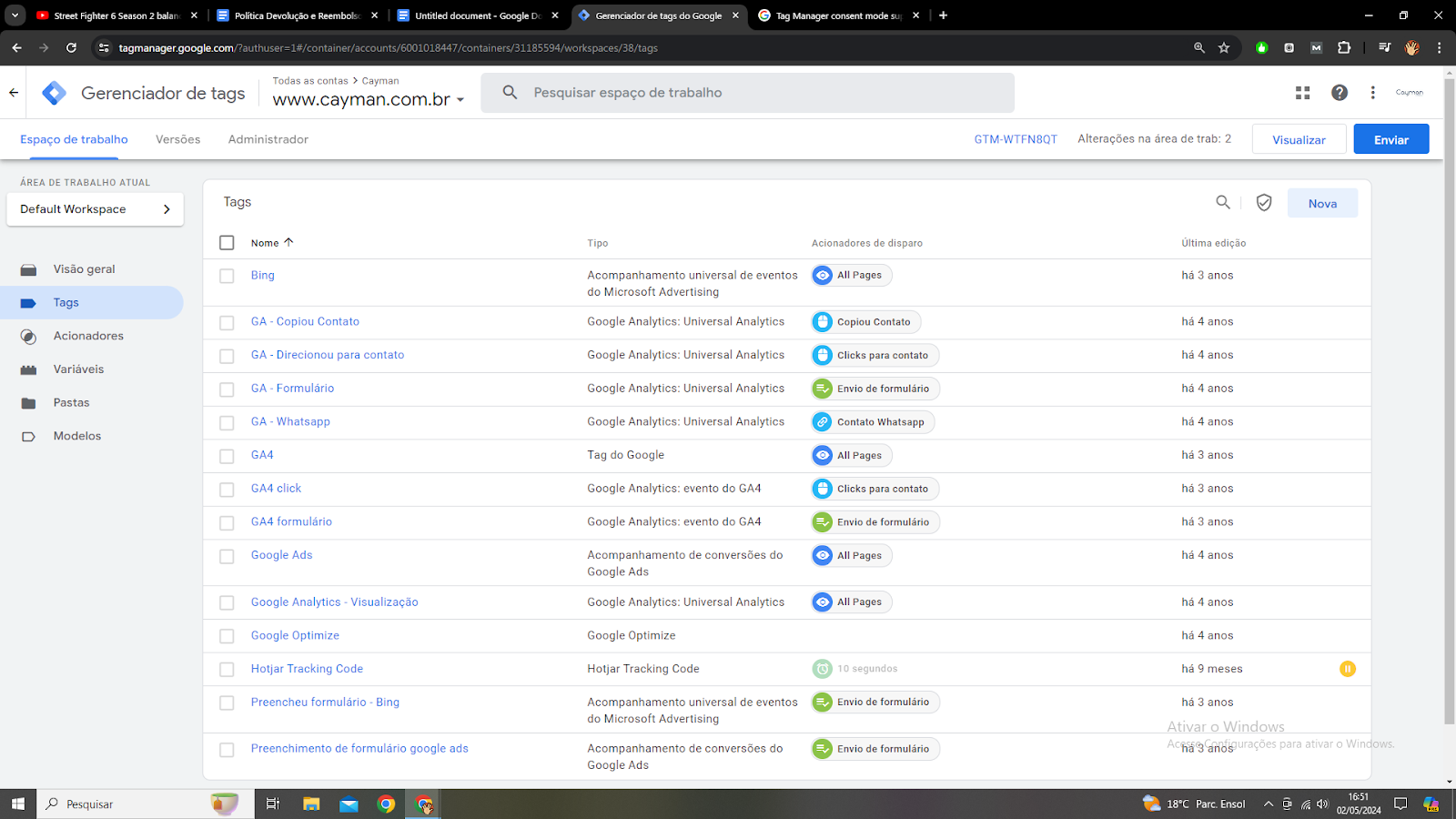Check the Google Ads checkbox
Viewport: 1456px width, 819px height.
tap(227, 556)
